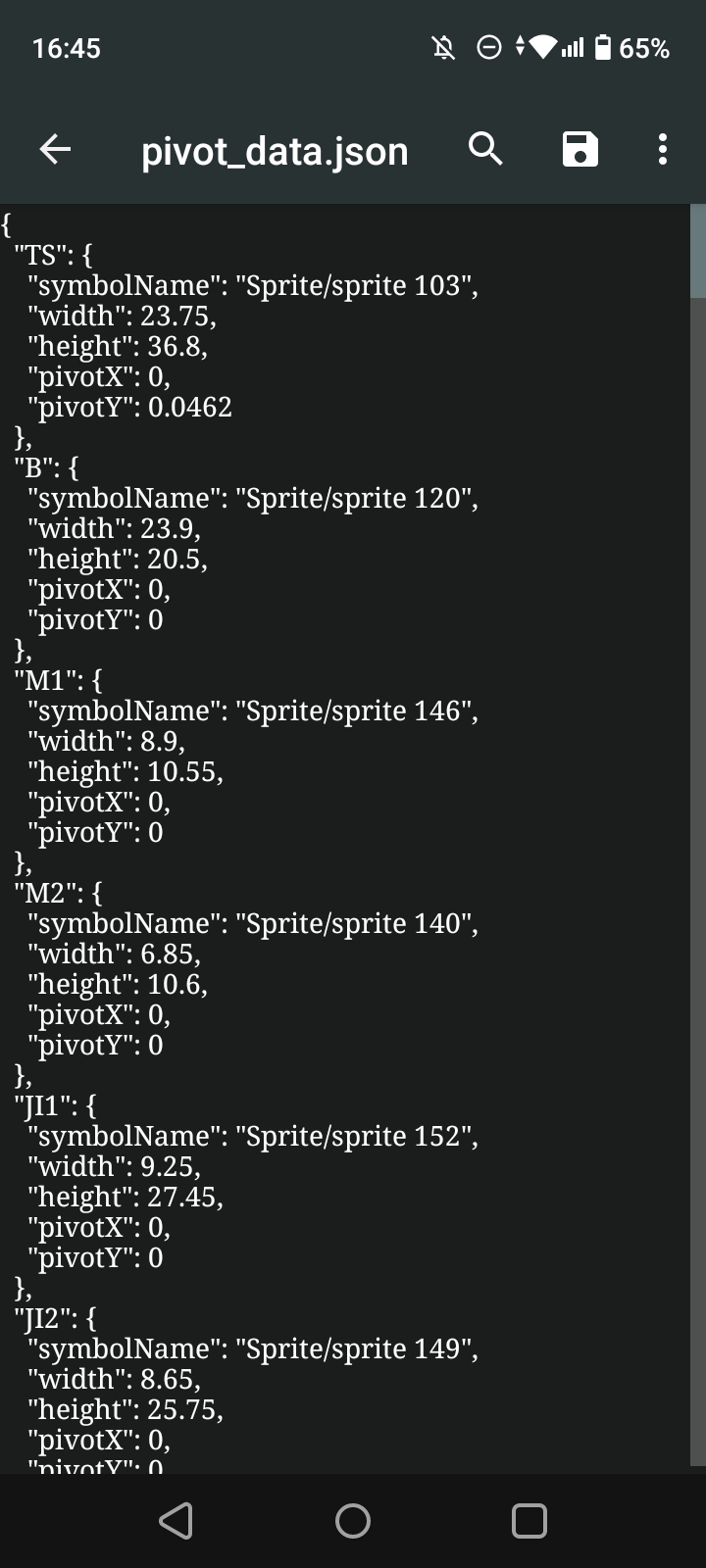Place cursor on the "JI2" key line

[x=56, y=1318]
